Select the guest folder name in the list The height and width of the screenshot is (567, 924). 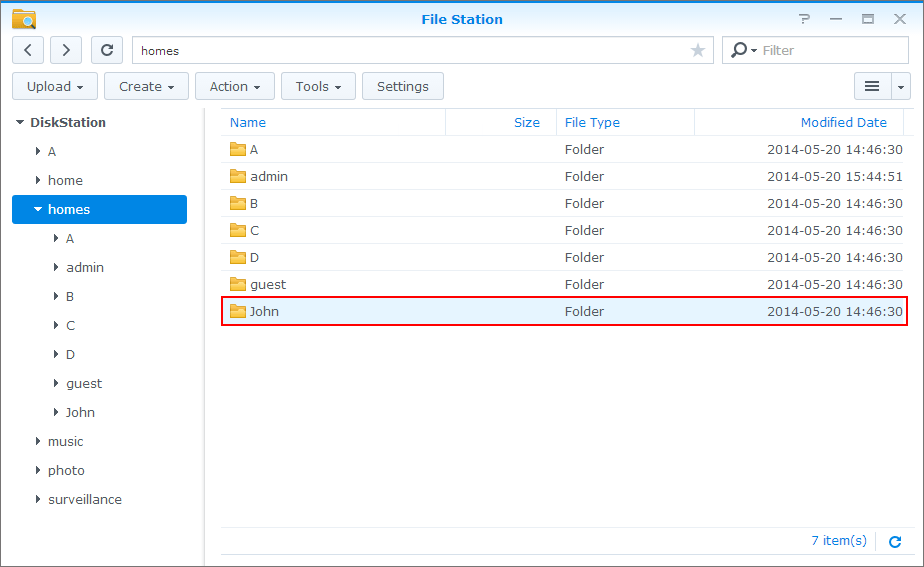pyautogui.click(x=268, y=285)
